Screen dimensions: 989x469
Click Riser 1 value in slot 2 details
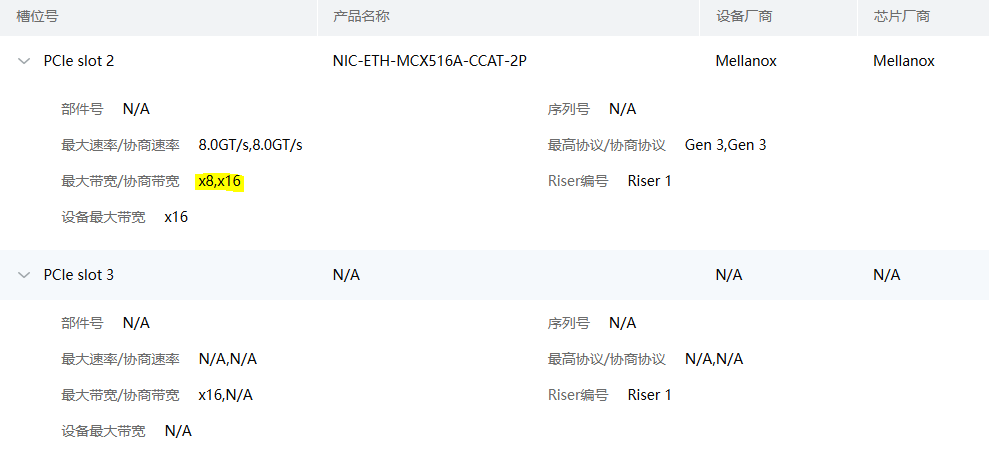(x=650, y=181)
